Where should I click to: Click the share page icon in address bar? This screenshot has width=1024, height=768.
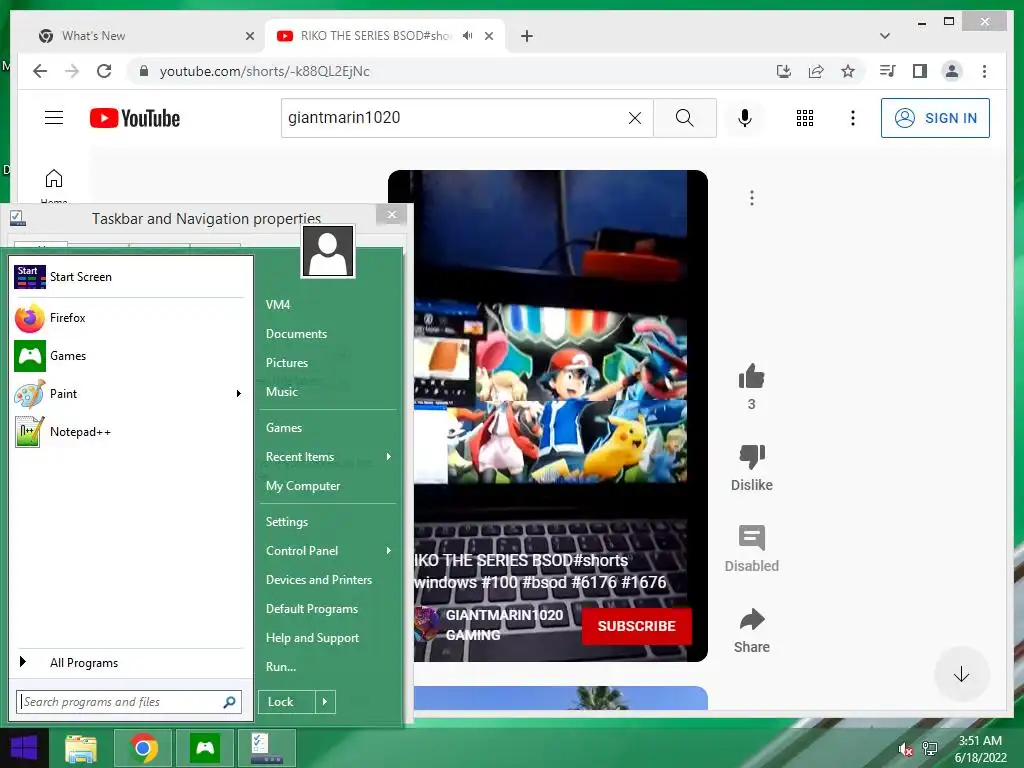[x=816, y=71]
